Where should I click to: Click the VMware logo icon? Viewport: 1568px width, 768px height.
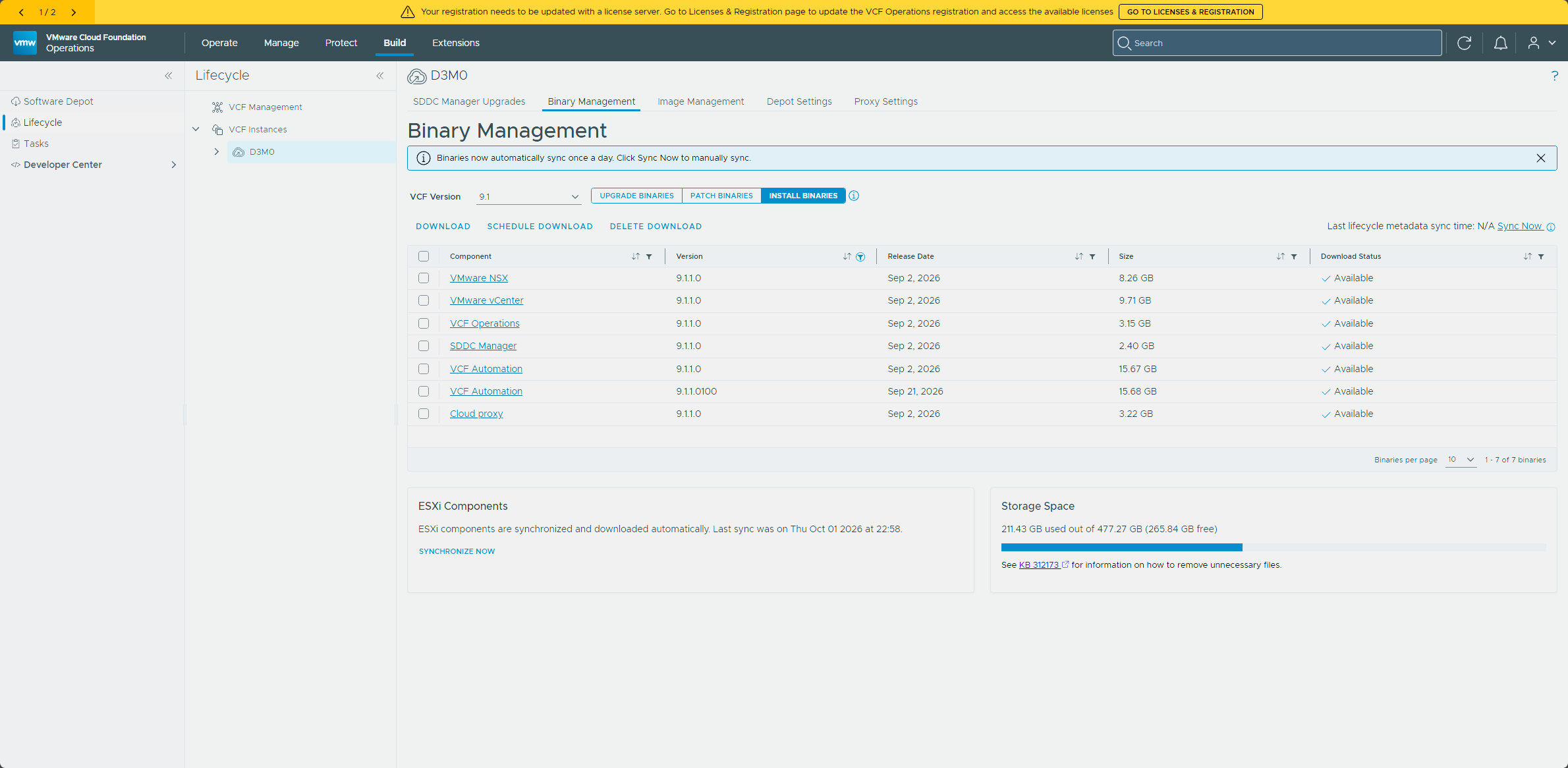pyautogui.click(x=25, y=43)
